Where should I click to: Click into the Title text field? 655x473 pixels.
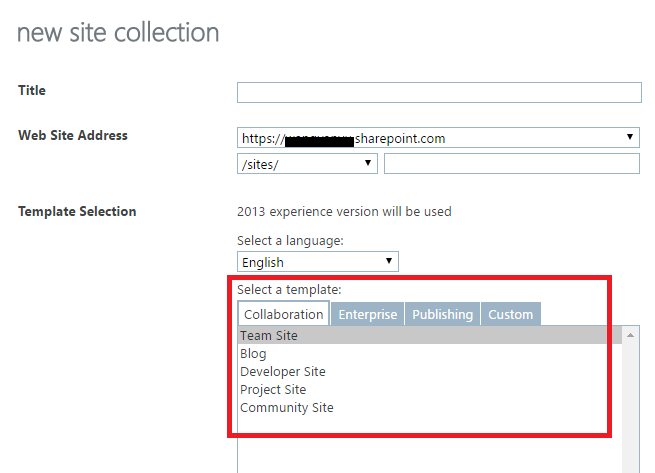pos(439,92)
